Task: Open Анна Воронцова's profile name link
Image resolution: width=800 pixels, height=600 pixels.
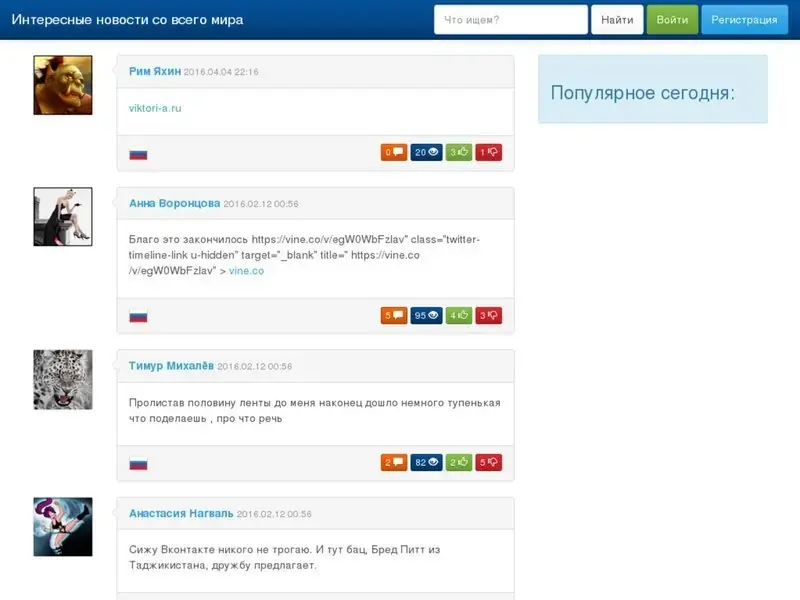Action: (174, 203)
